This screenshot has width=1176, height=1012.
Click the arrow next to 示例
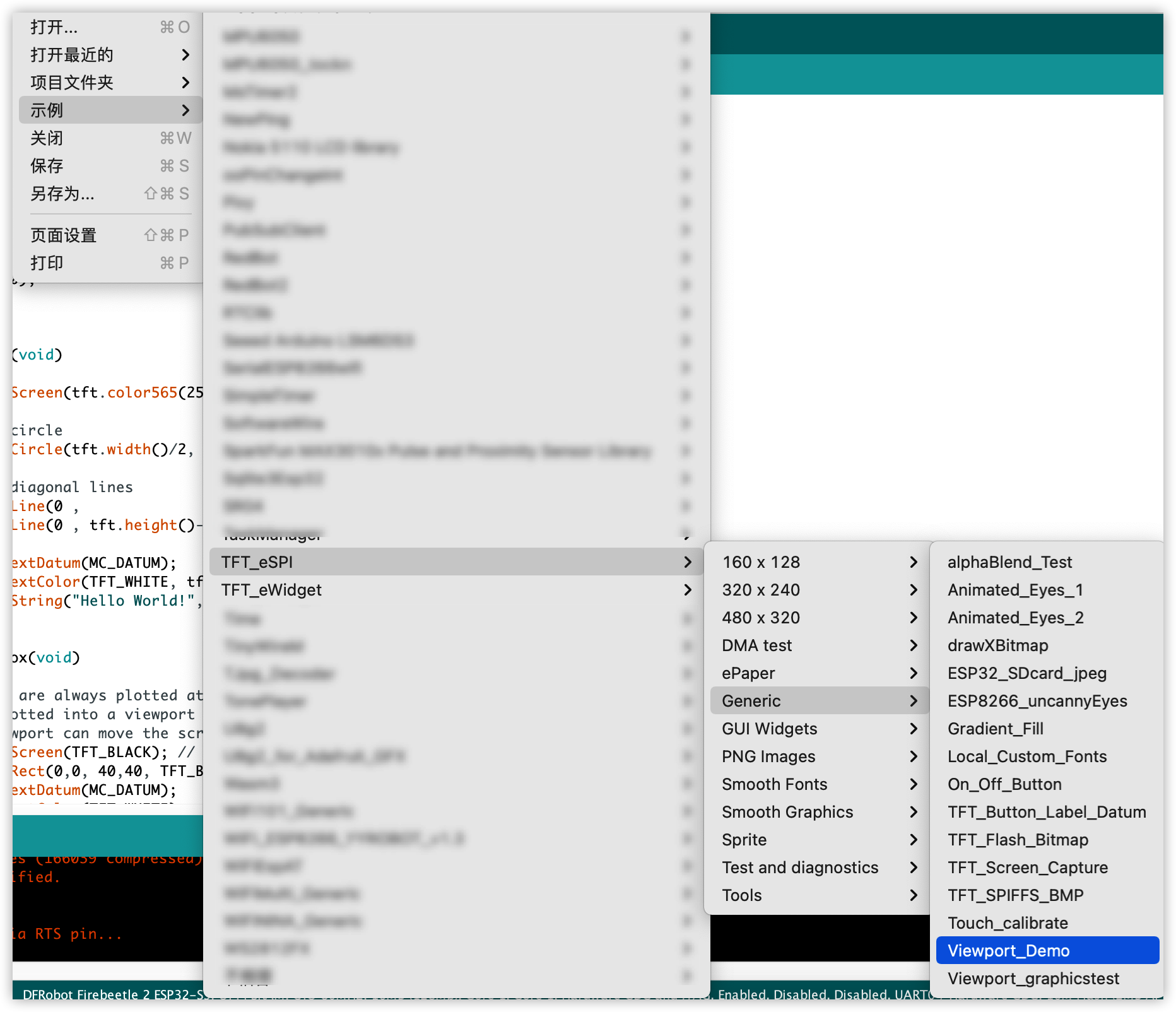tap(185, 110)
